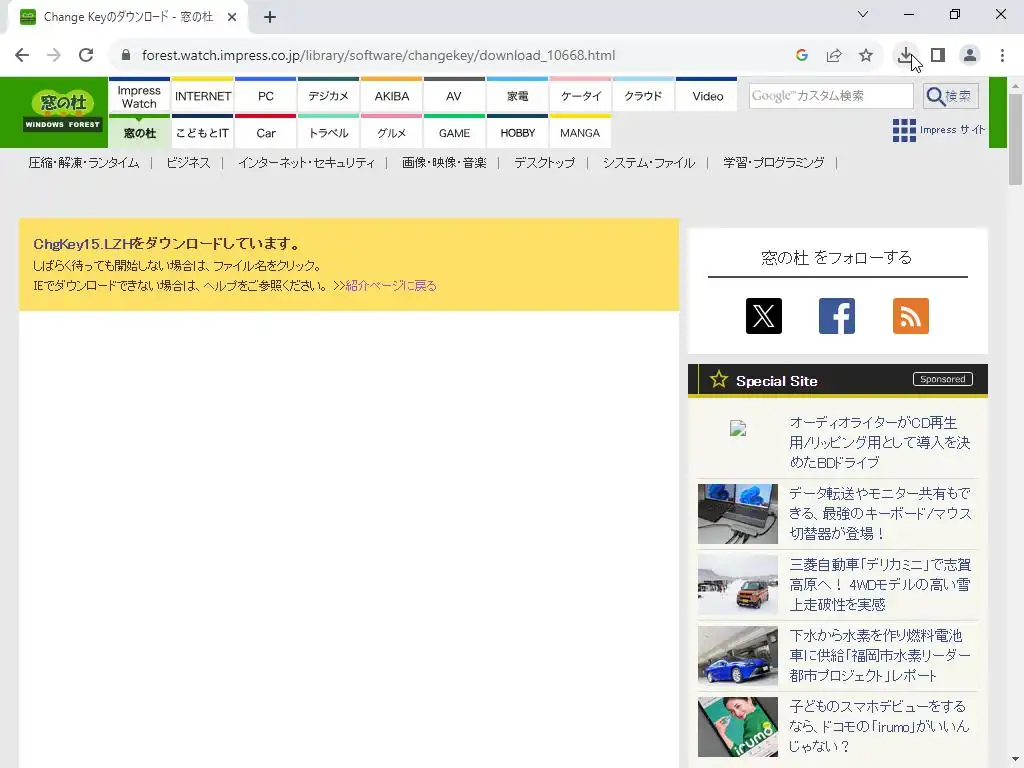Open the RSS feed icon
The height and width of the screenshot is (768, 1024).
tap(910, 316)
